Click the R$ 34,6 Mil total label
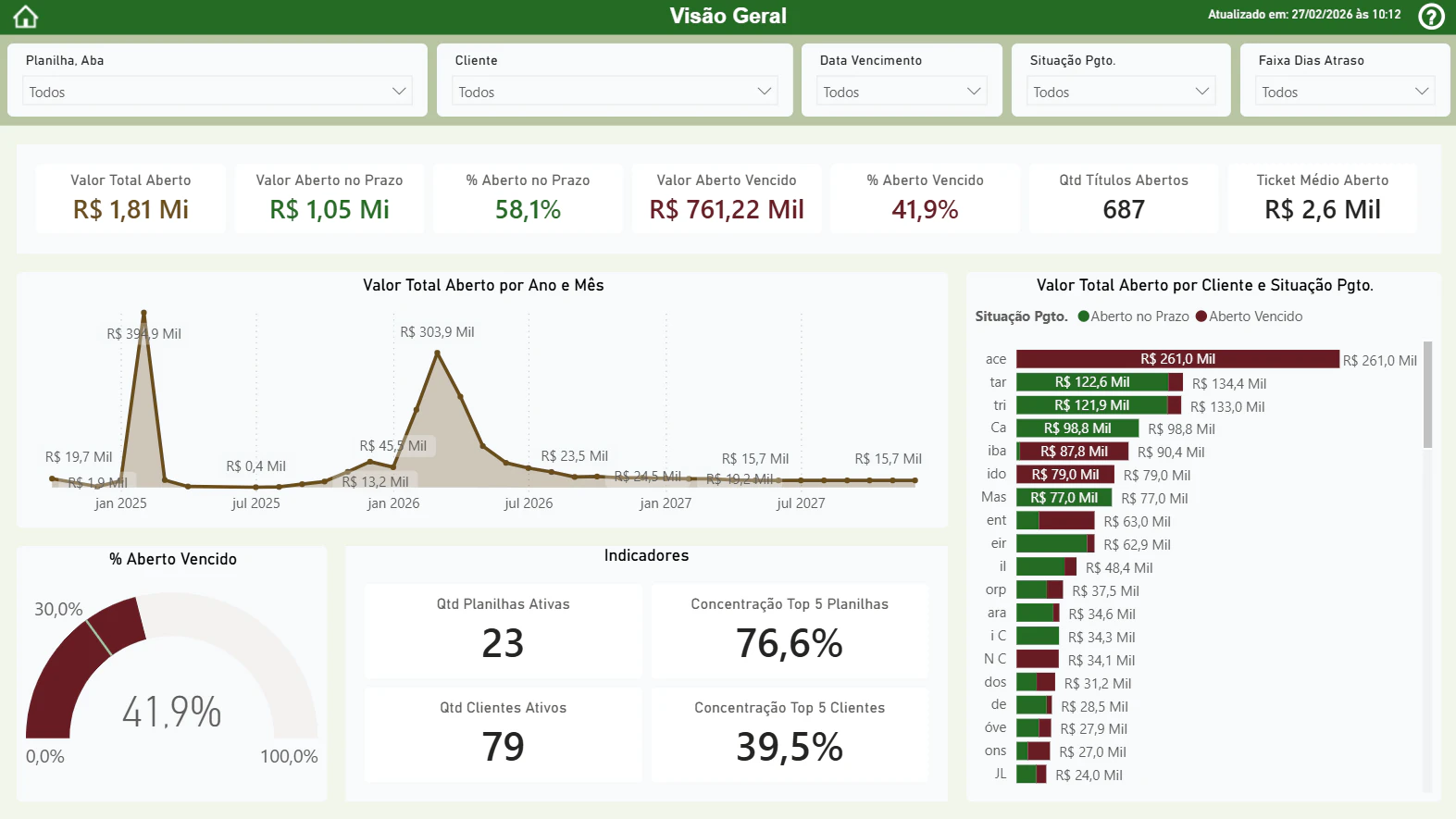Screen dimensions: 1456x819 point(1101,614)
